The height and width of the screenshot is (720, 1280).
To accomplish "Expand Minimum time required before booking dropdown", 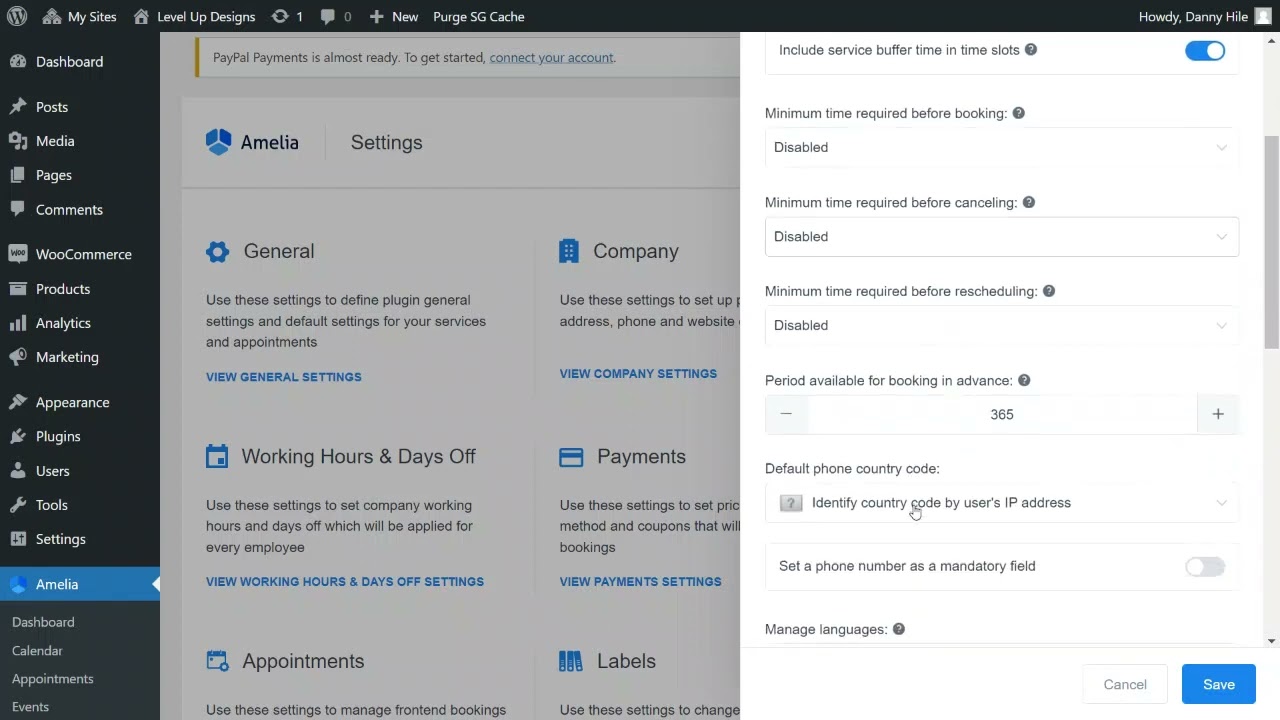I will point(1002,147).
